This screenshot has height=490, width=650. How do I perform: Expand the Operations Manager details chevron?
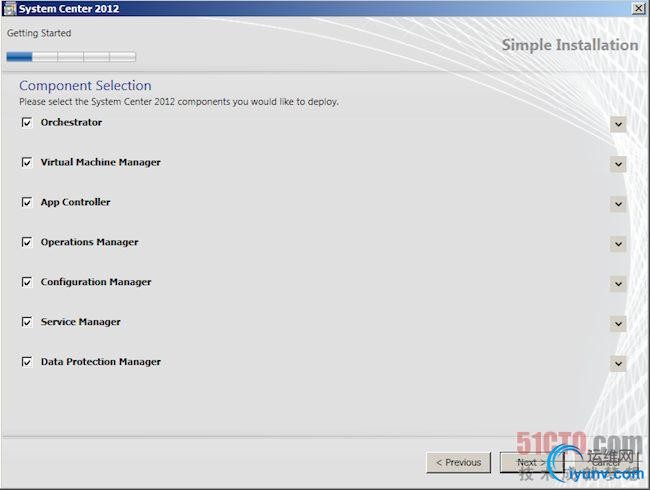tap(618, 244)
